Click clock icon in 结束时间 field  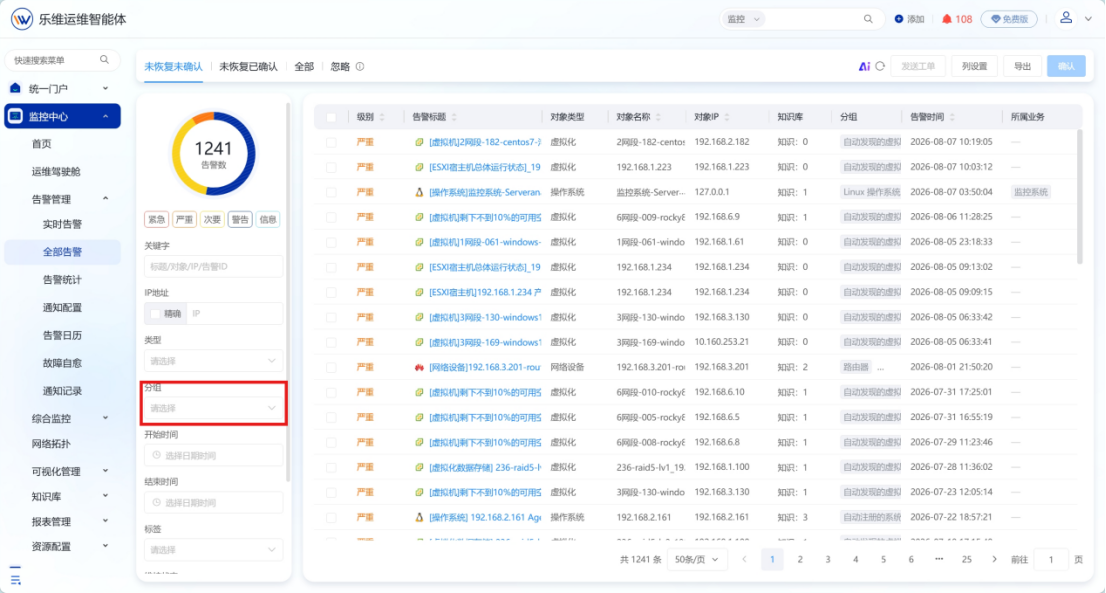click(157, 503)
